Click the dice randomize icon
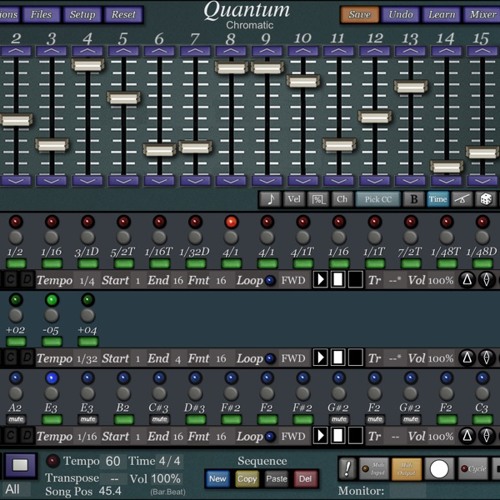 [x=486, y=199]
